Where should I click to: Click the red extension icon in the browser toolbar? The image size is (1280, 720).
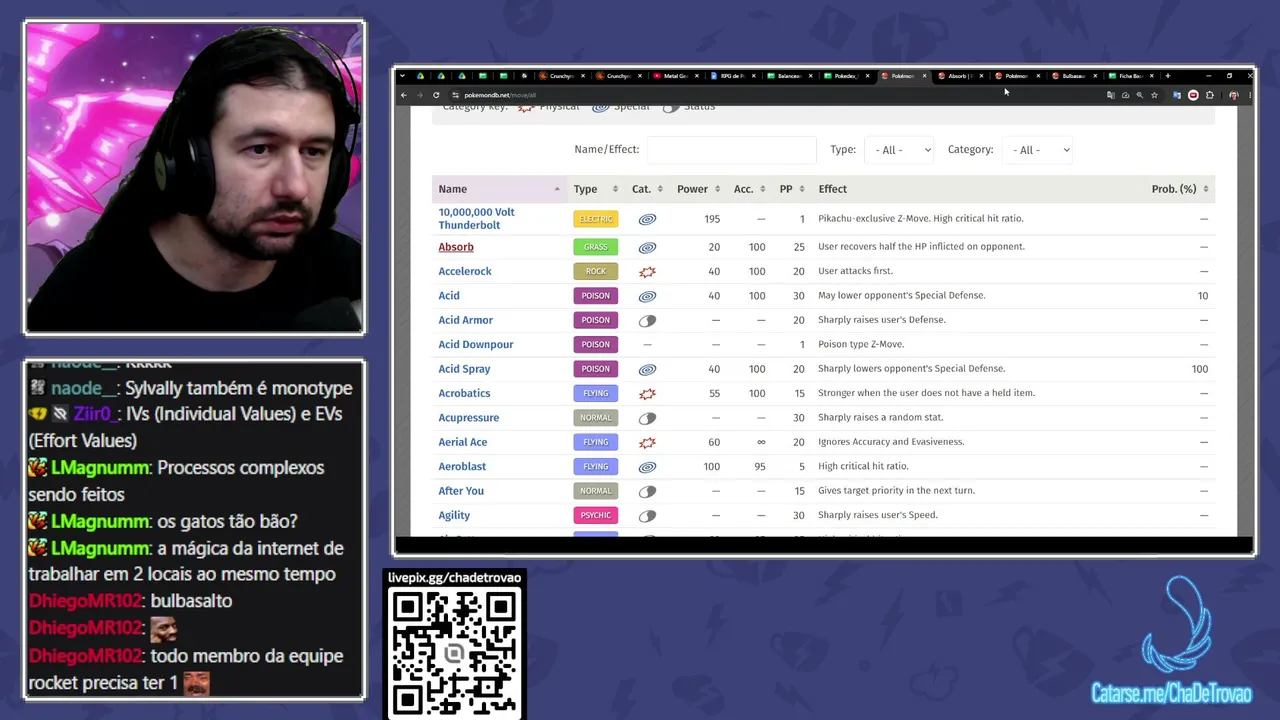(1193, 95)
